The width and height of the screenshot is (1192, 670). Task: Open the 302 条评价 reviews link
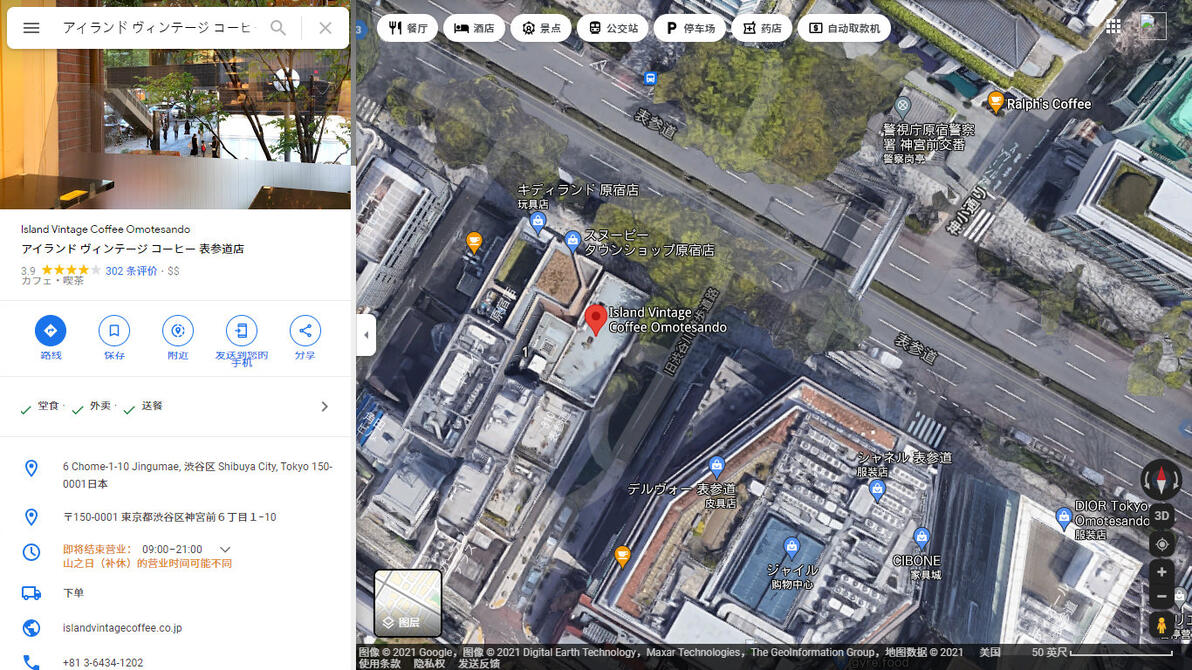(132, 271)
